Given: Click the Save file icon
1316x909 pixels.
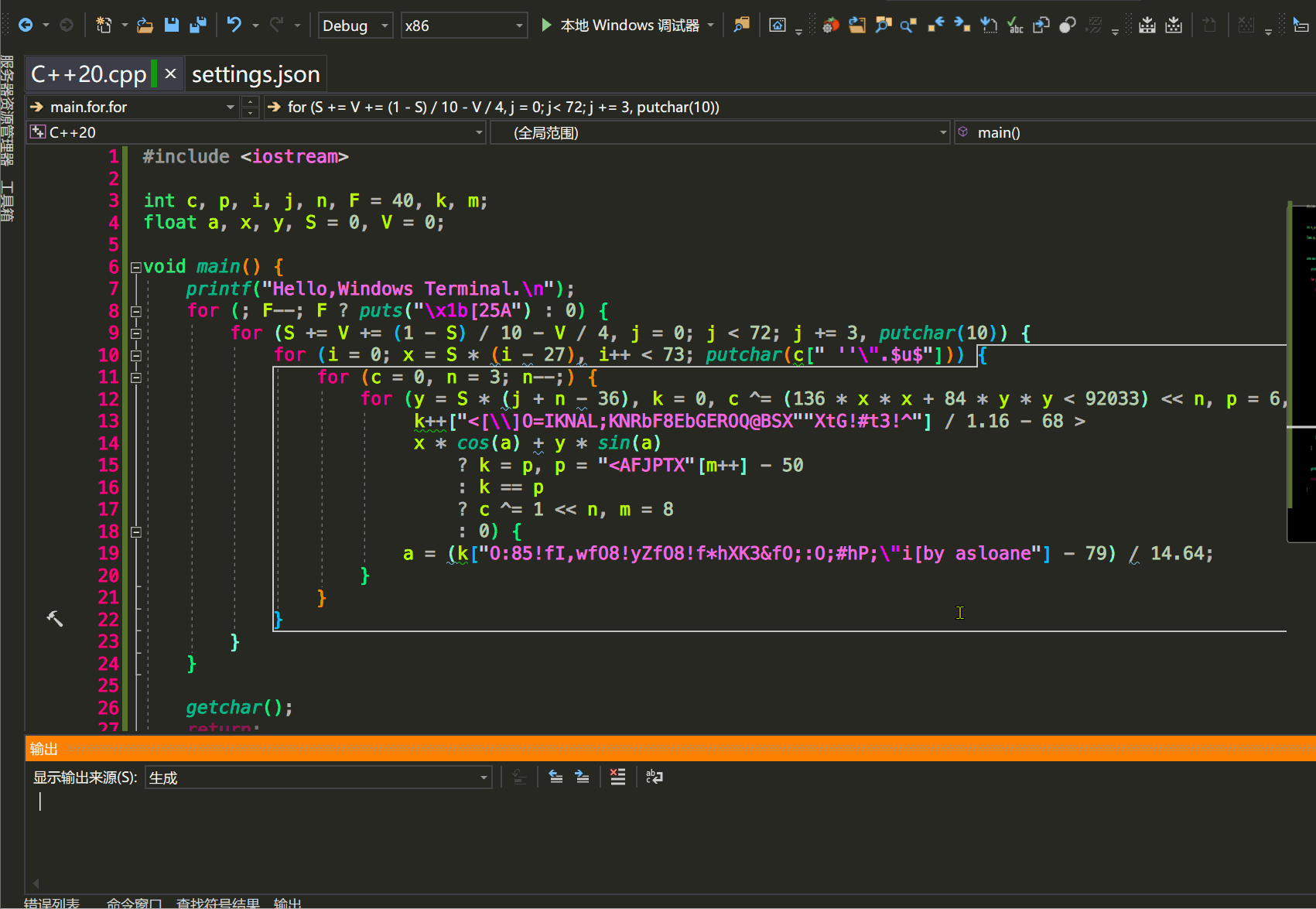Looking at the screenshot, I should tap(172, 26).
